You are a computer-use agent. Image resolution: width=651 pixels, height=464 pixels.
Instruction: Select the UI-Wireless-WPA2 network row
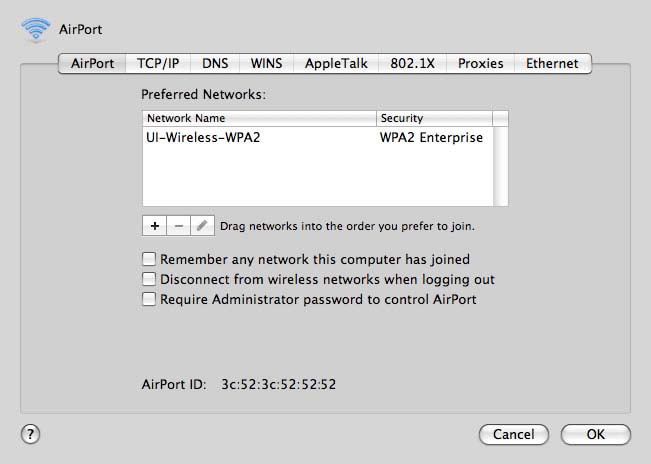click(x=318, y=137)
